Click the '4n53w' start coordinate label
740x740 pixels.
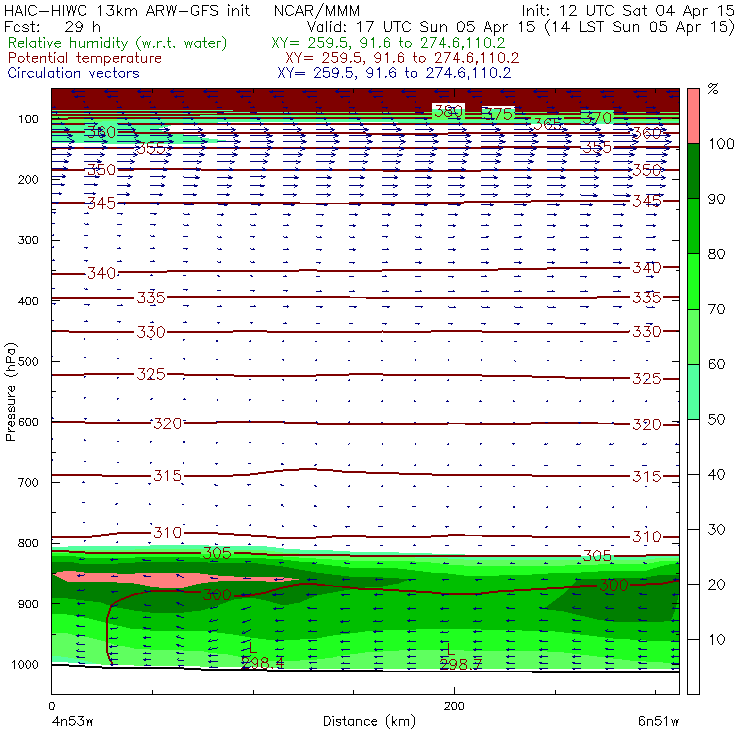72,721
